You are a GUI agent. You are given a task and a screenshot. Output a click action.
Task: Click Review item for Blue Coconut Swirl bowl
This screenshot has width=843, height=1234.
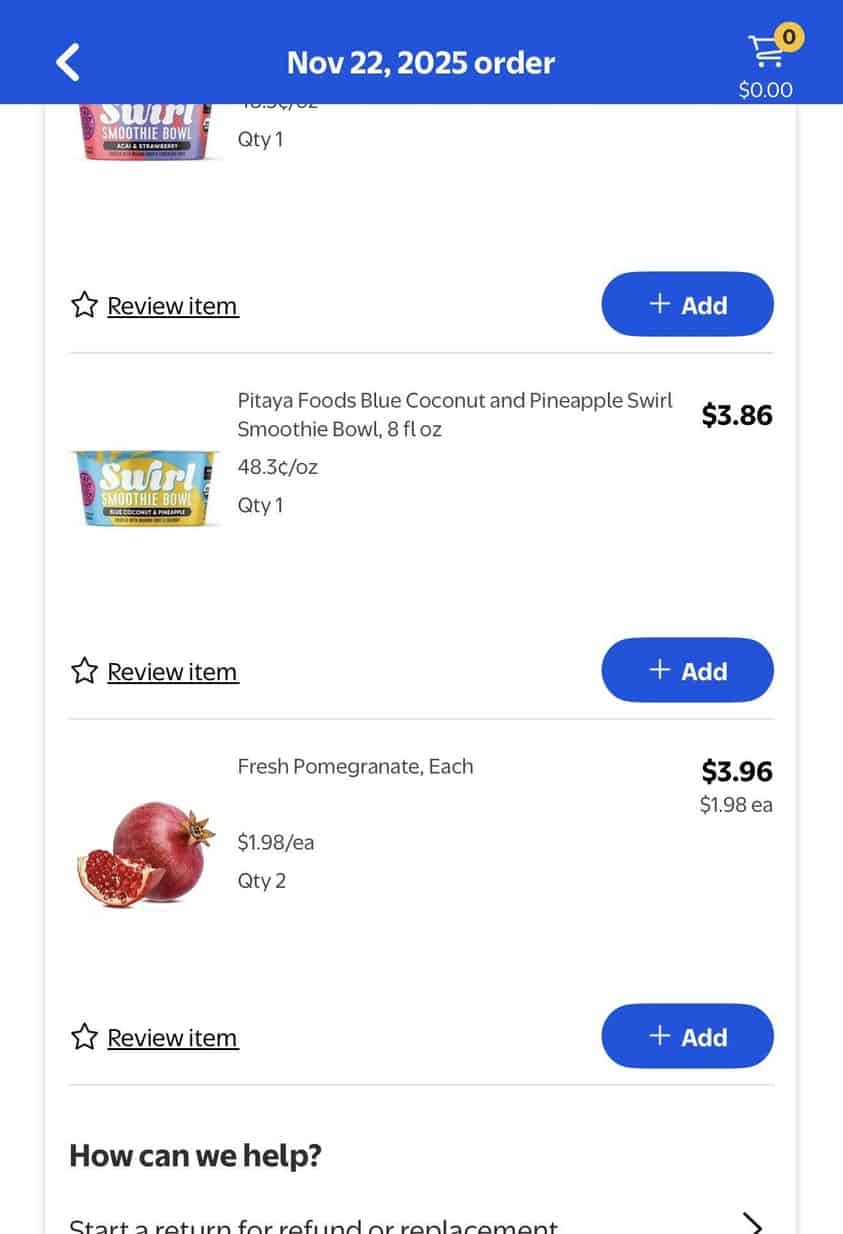(x=172, y=671)
